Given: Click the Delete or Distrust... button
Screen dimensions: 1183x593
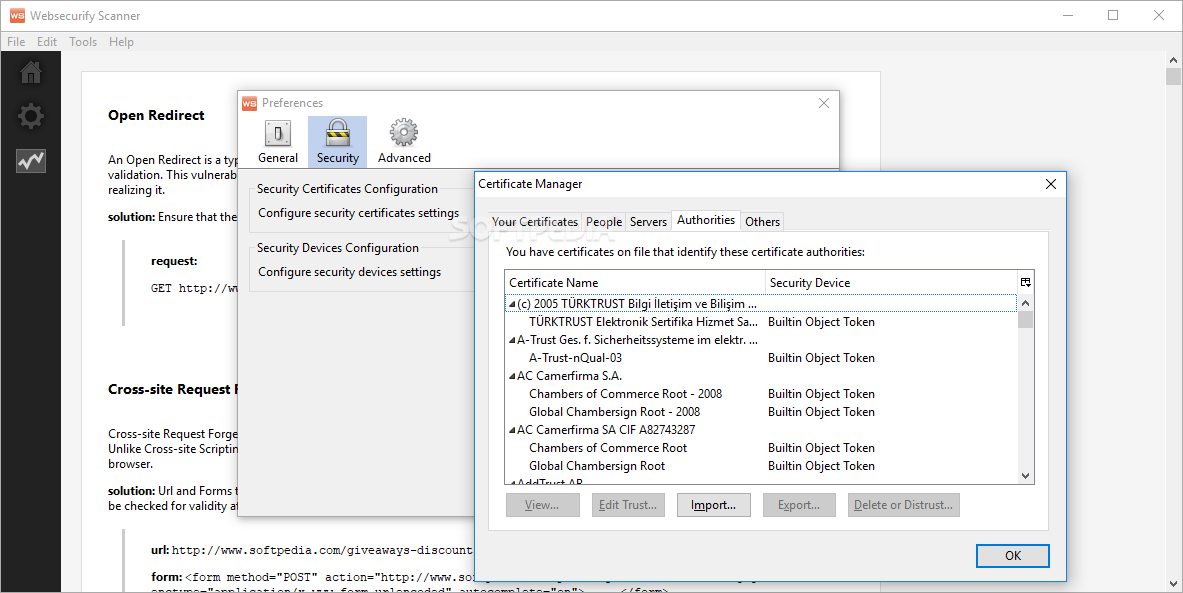Looking at the screenshot, I should (x=903, y=505).
